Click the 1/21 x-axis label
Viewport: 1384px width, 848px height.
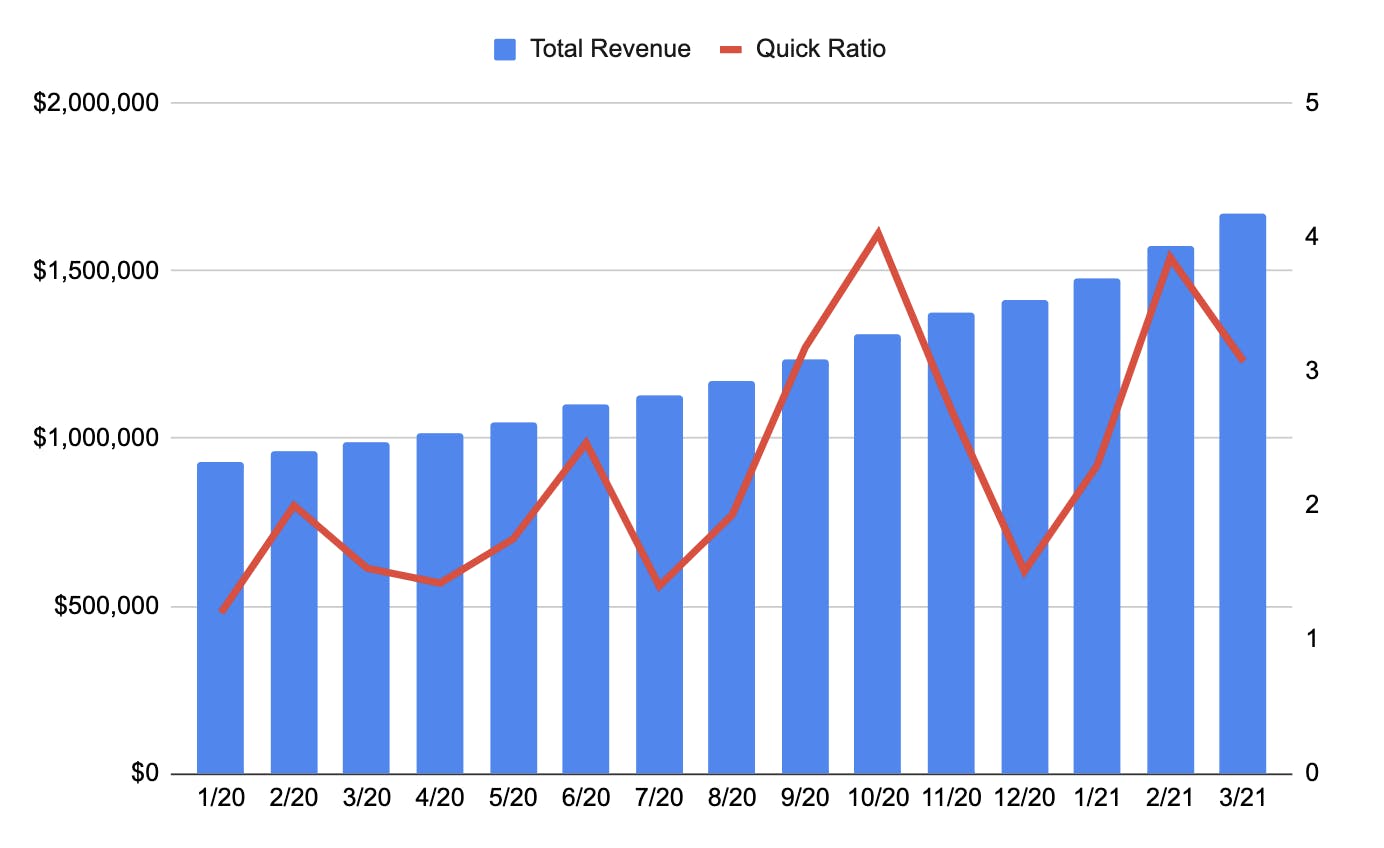pos(1097,799)
